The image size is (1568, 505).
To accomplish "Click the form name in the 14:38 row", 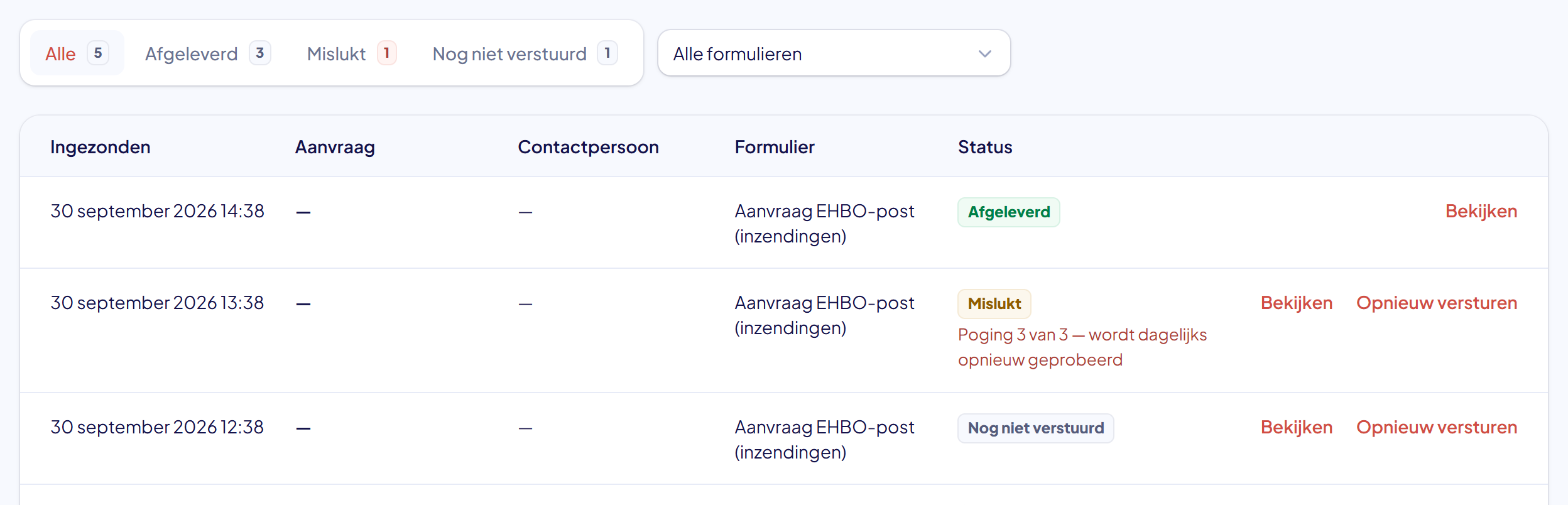I will 824,224.
